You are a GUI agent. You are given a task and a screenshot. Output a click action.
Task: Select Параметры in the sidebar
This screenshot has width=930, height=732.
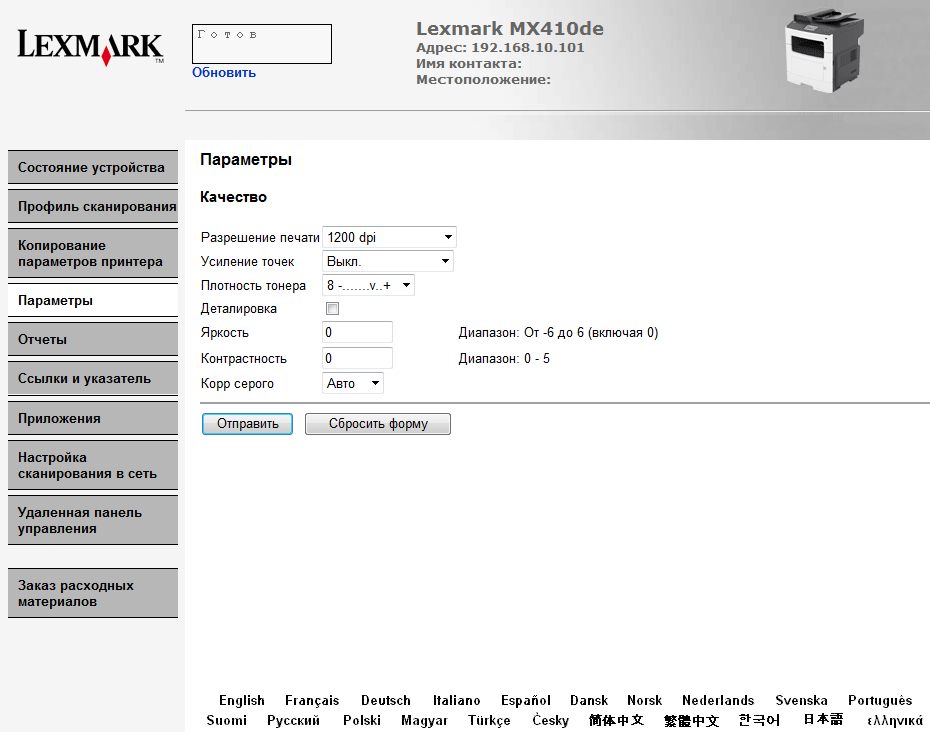93,300
